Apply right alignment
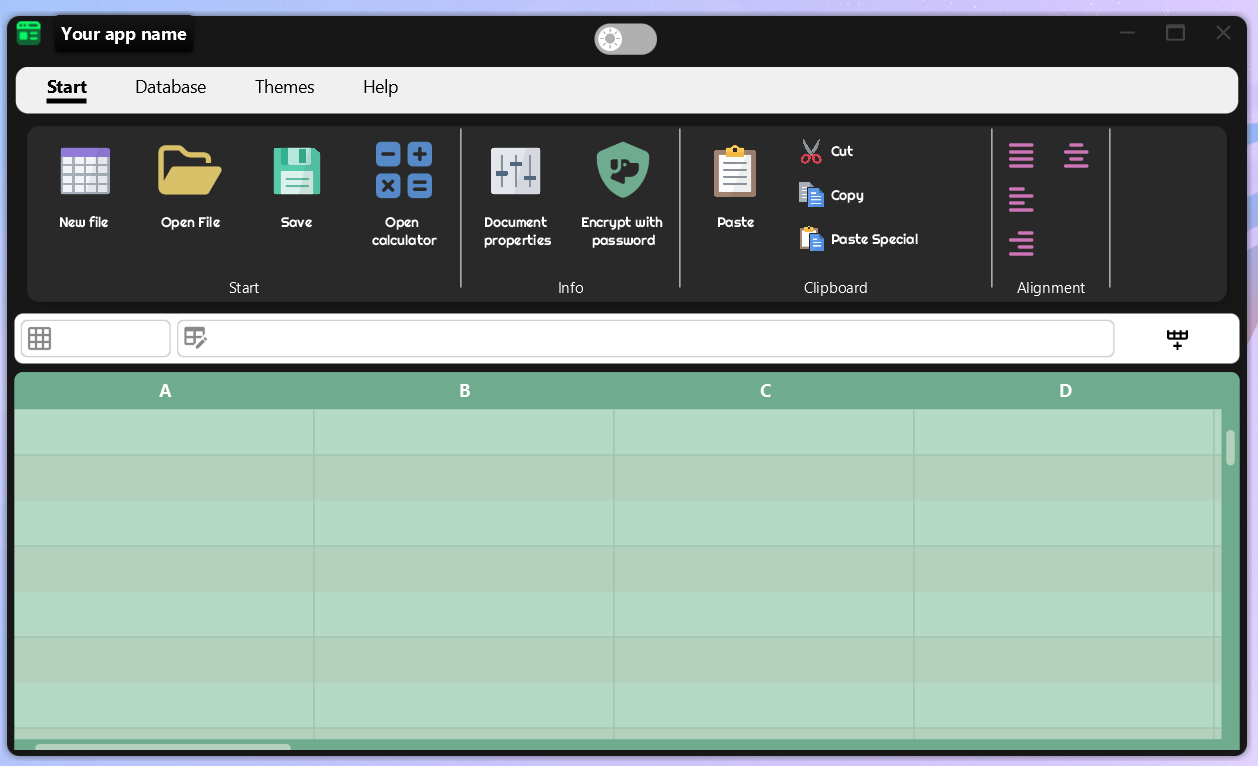This screenshot has width=1258, height=766. click(1021, 243)
